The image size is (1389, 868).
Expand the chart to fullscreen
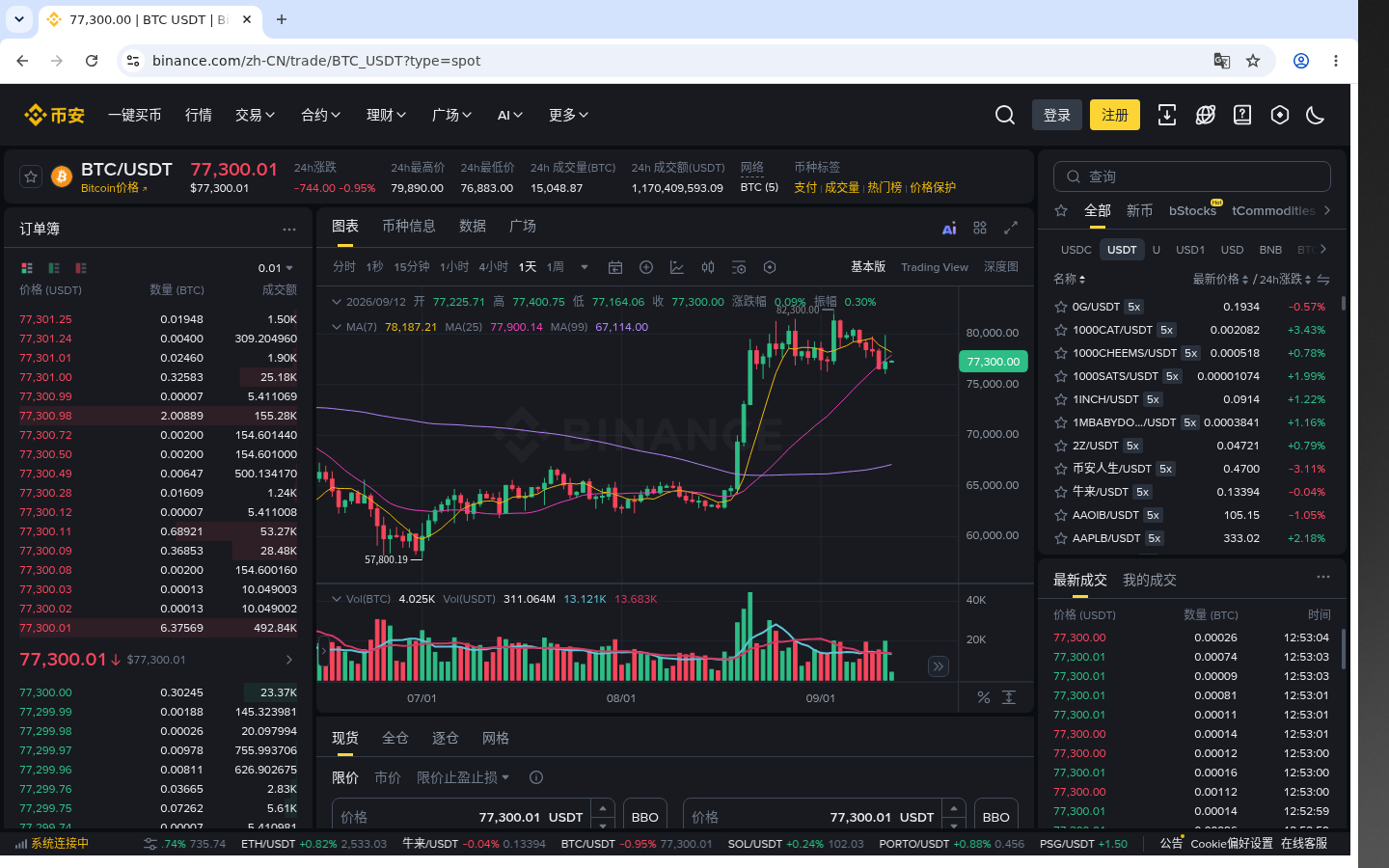coord(1011,228)
